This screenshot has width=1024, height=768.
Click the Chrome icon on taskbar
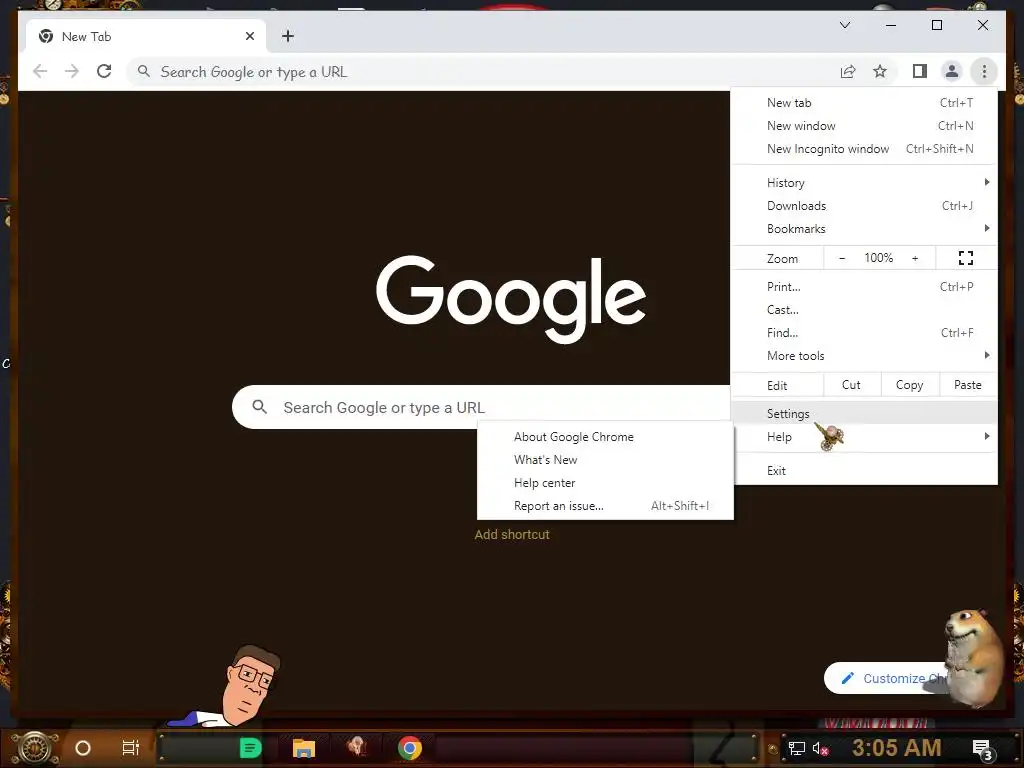pyautogui.click(x=410, y=748)
